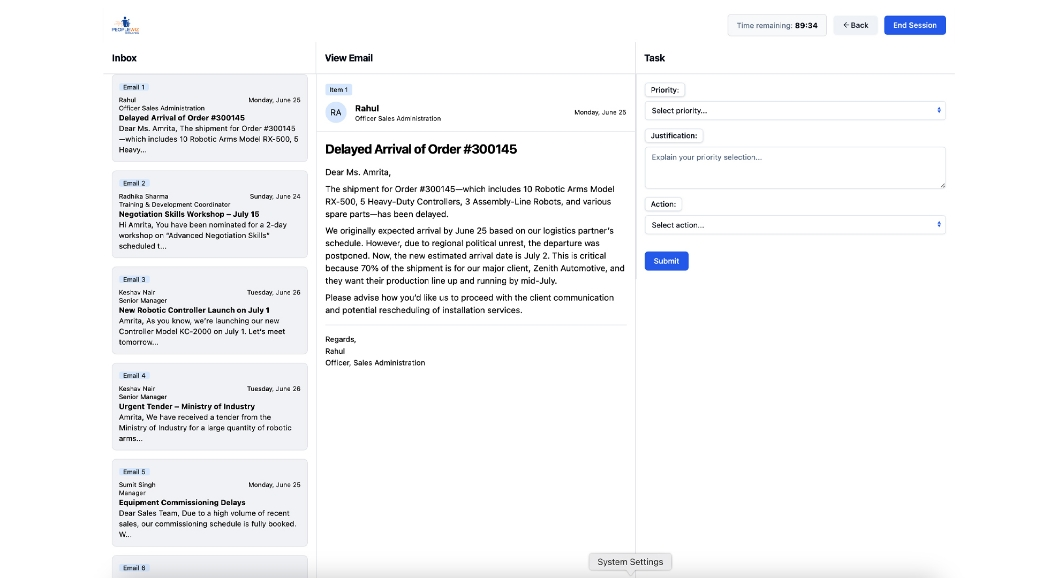The height and width of the screenshot is (579, 1057).
Task: Open the New Robotic Controller Launch email
Action: coord(209,310)
